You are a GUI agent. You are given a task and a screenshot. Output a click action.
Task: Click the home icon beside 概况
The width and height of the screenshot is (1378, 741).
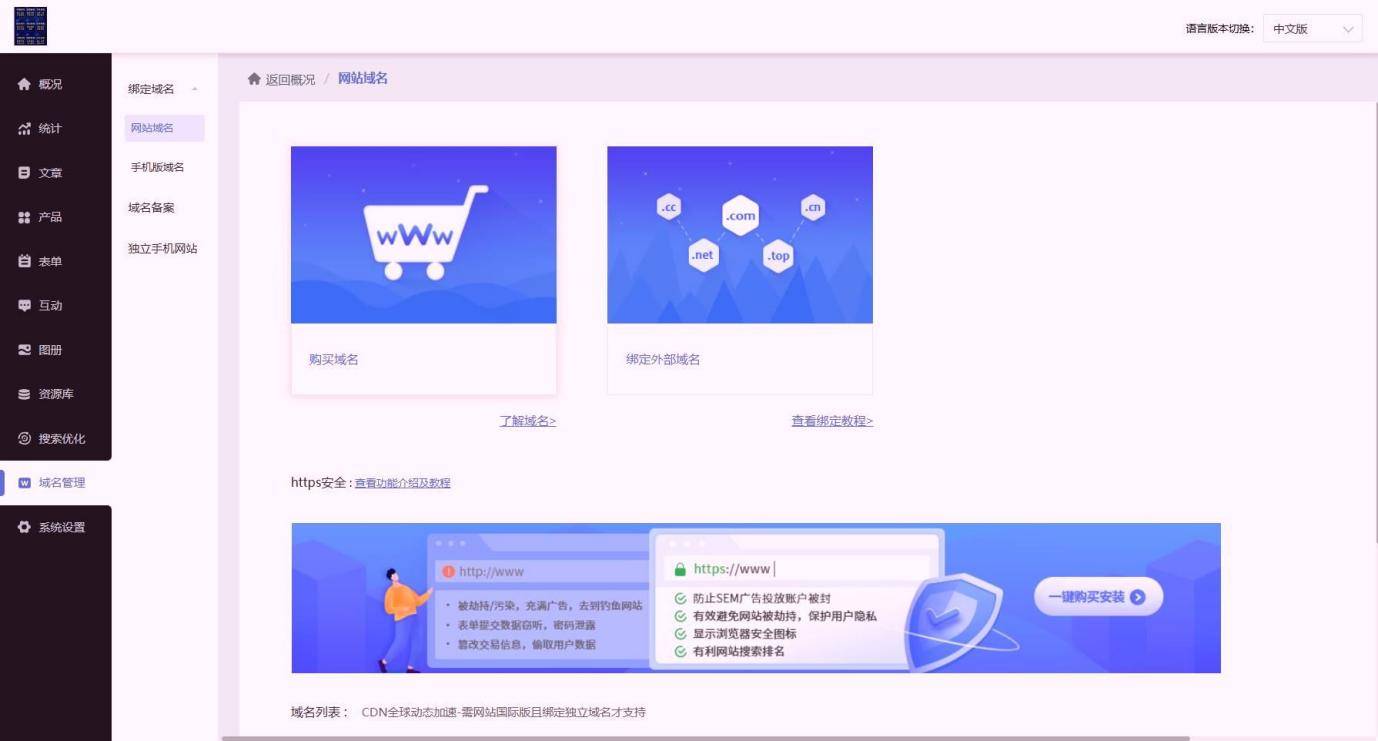pos(24,85)
